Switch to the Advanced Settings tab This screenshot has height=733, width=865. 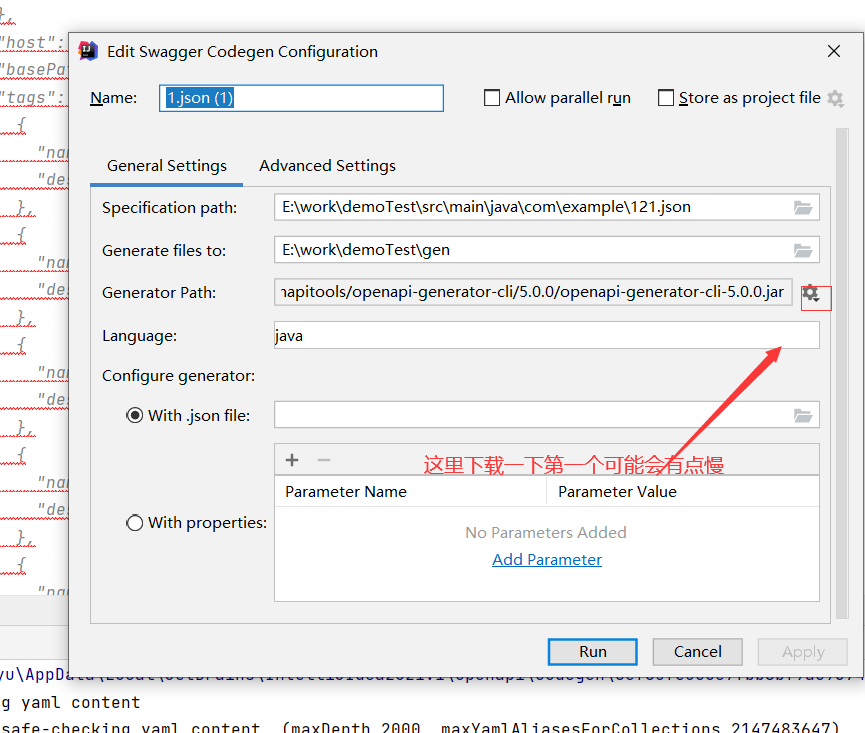click(x=327, y=165)
